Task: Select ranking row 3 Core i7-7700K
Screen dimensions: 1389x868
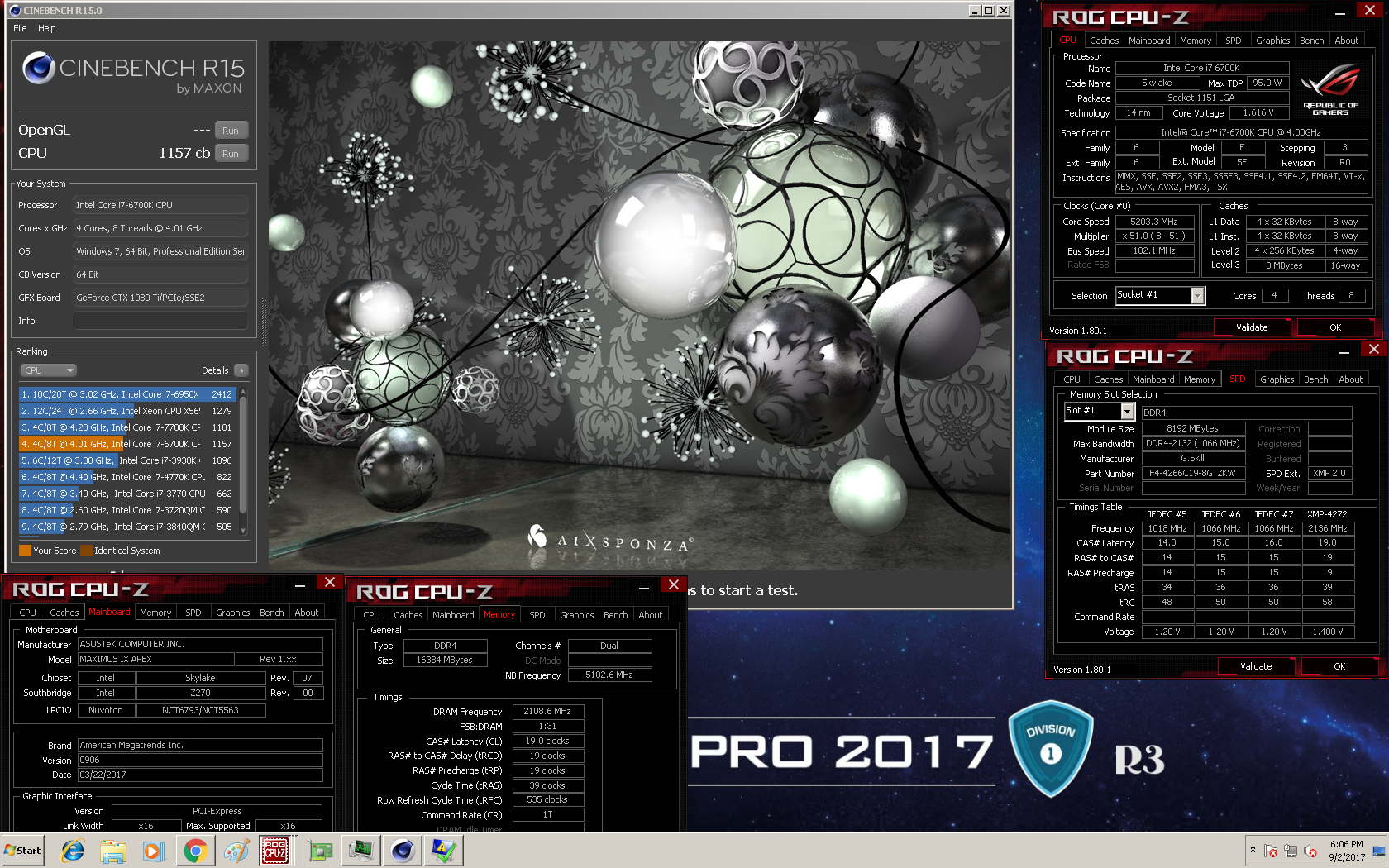Action: coord(127,427)
